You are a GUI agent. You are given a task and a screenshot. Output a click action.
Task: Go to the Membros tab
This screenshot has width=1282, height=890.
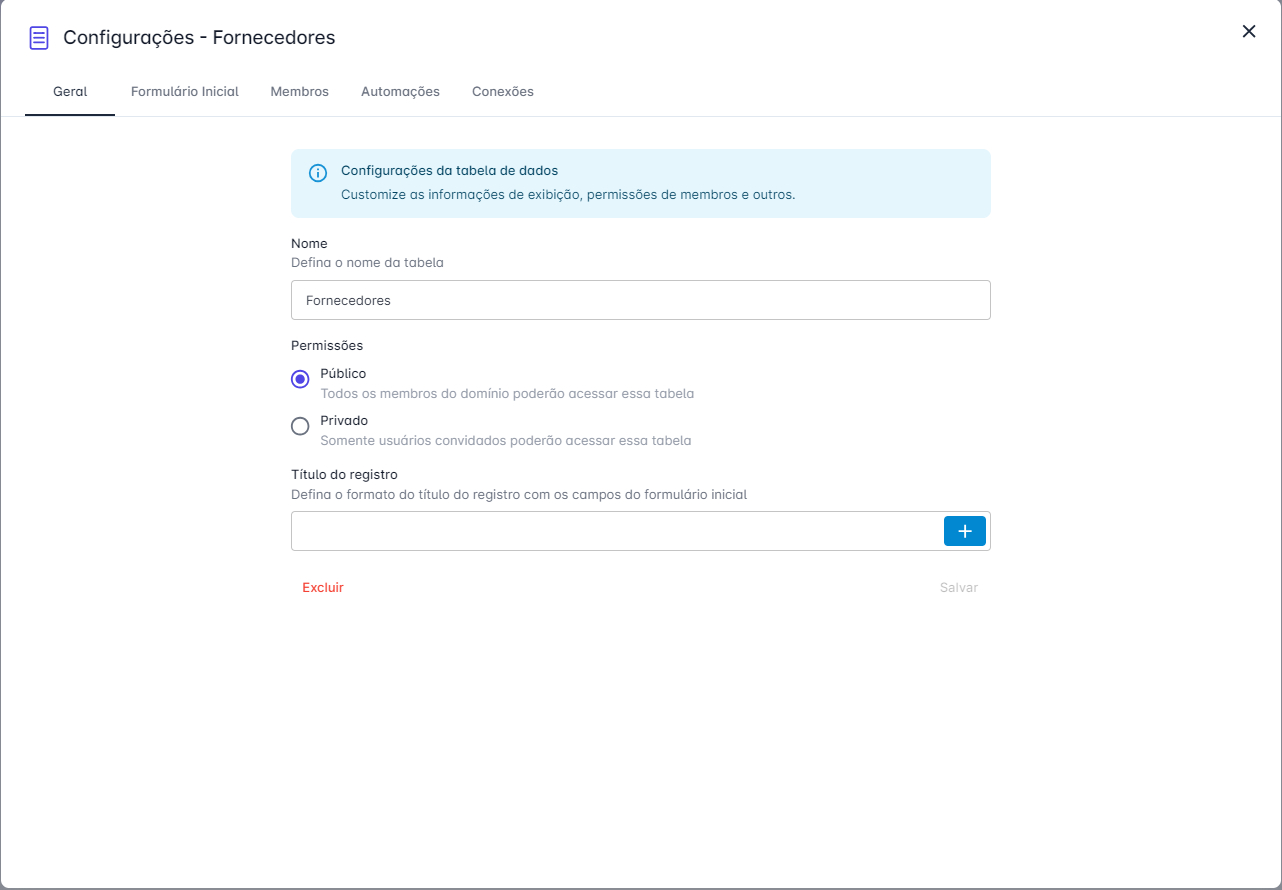pyautogui.click(x=300, y=91)
